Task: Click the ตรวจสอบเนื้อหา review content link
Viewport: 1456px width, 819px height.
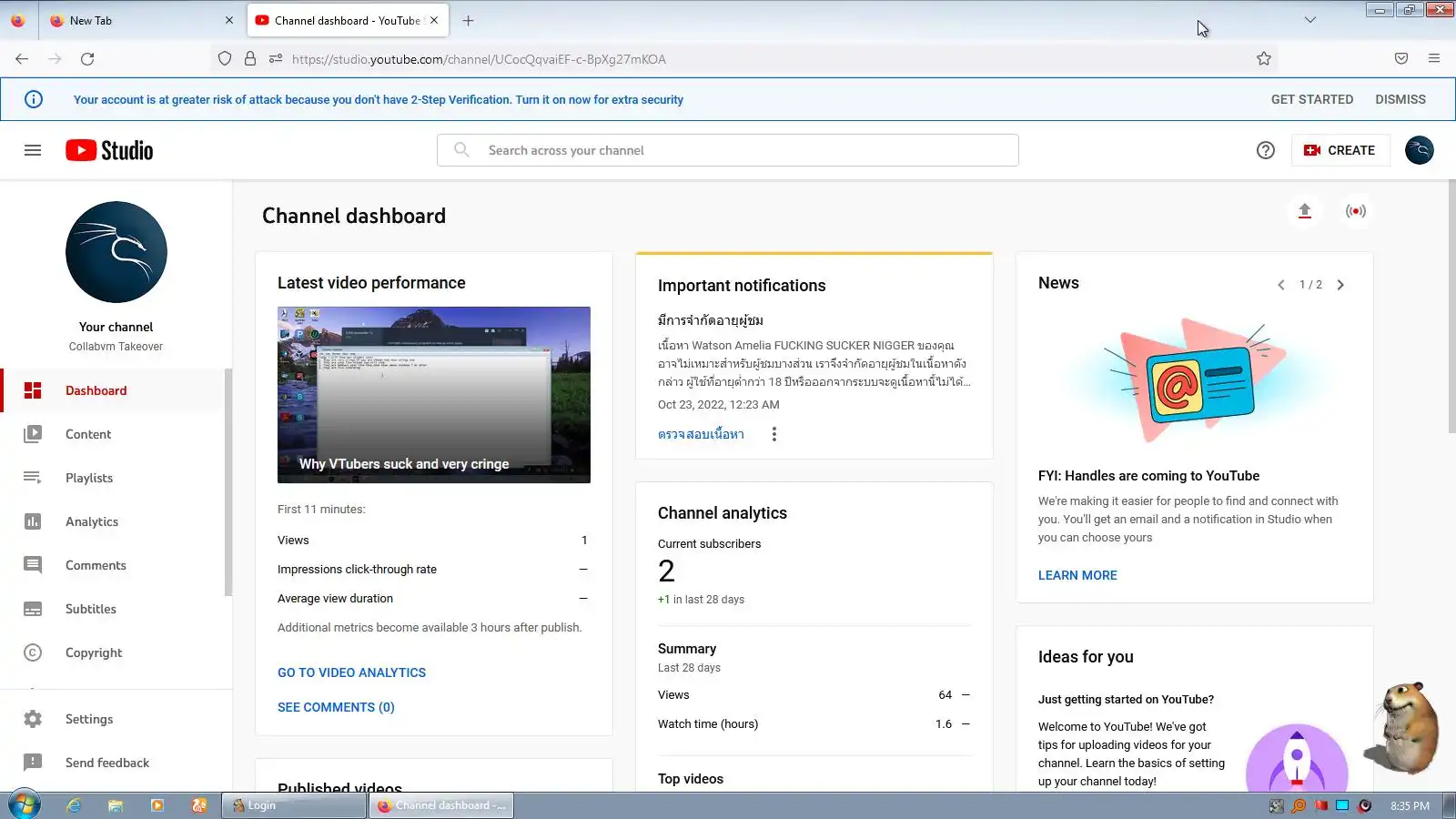Action: (x=701, y=434)
